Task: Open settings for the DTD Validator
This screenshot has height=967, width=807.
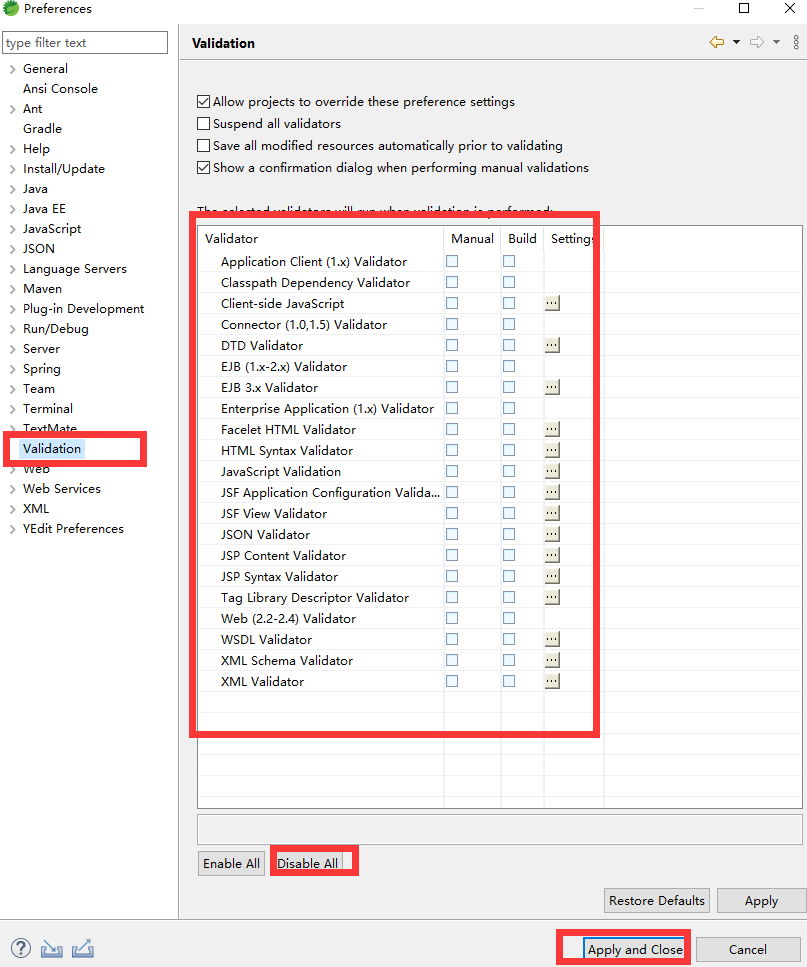Action: (552, 345)
